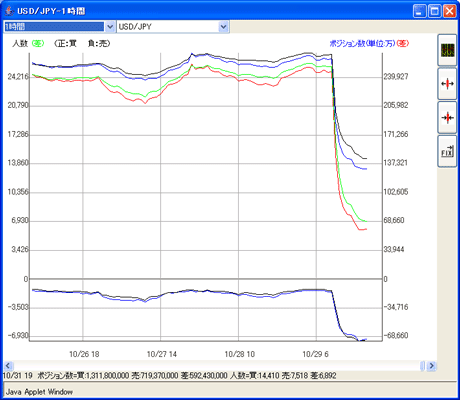
Task: Toggle the red 差 marker beside ポジション数
Action: coord(403,43)
